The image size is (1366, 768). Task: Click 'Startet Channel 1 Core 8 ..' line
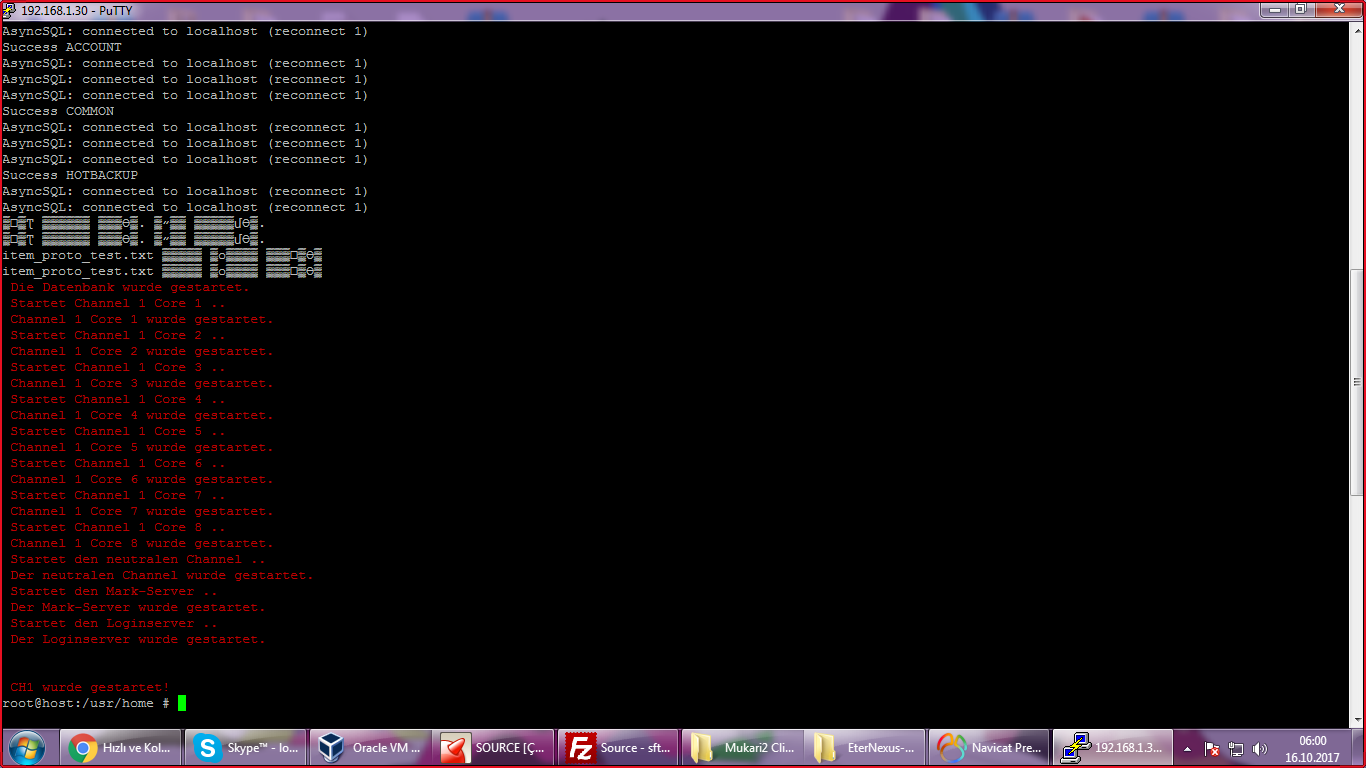tap(118, 527)
